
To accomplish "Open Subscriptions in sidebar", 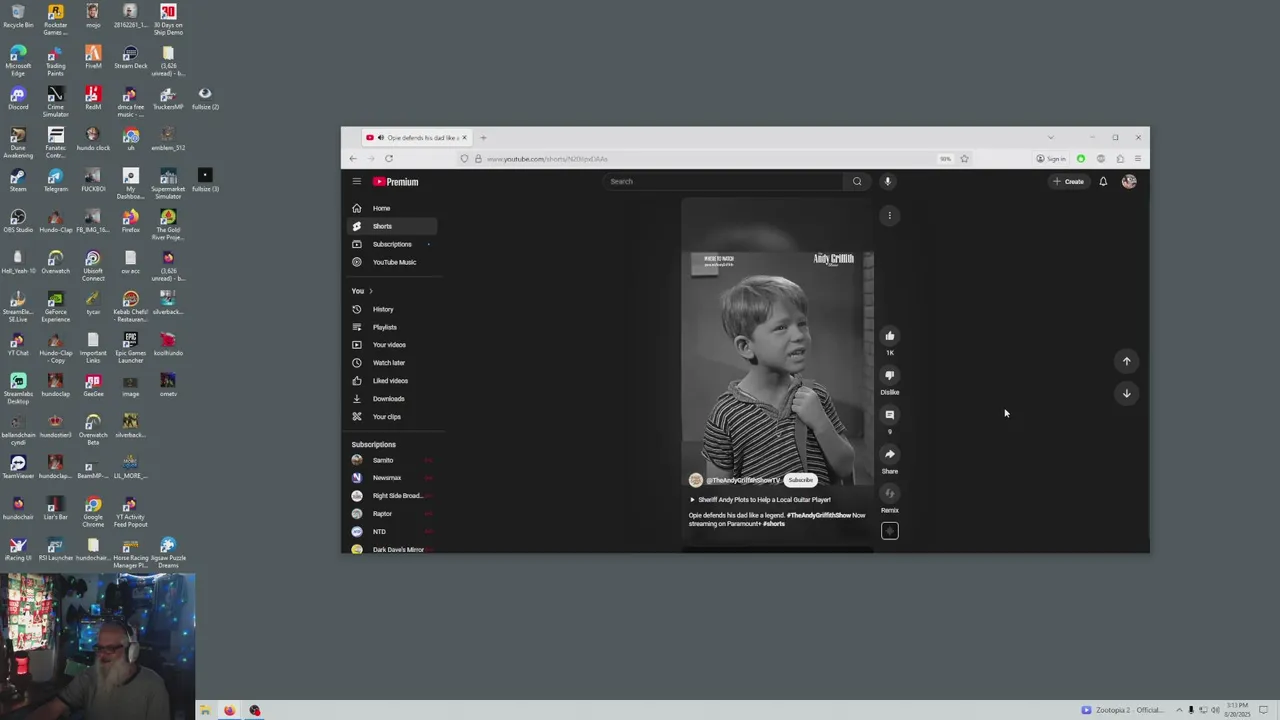I will tap(392, 244).
